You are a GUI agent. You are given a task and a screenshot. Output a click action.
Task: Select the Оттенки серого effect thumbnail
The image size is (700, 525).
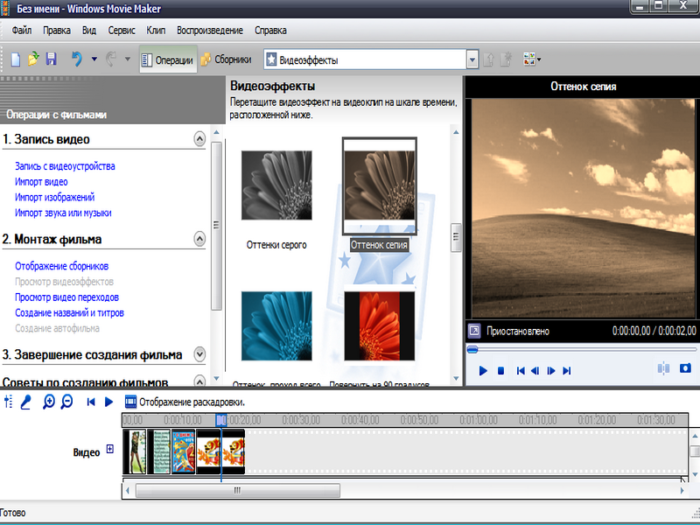click(x=277, y=185)
